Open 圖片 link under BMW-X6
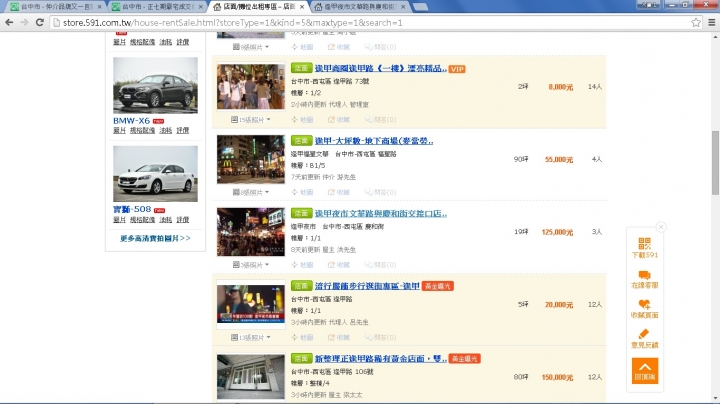This screenshot has width=720, height=404. point(119,130)
